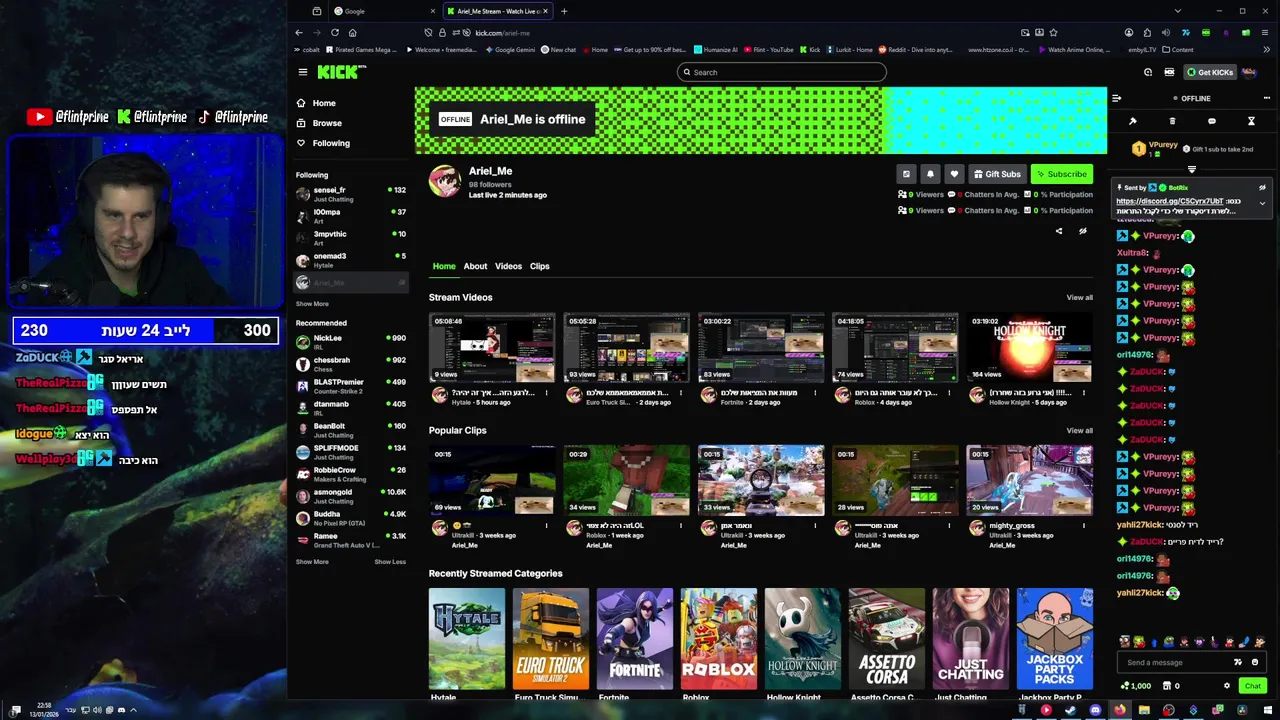Viewport: 1280px width, 720px height.
Task: Click the heart follow icon
Action: 954,174
